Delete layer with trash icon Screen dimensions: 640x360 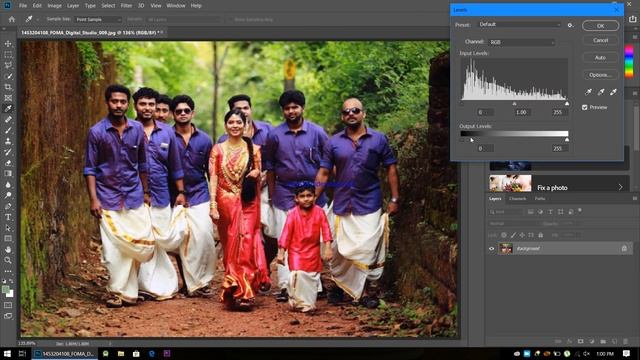(625, 341)
